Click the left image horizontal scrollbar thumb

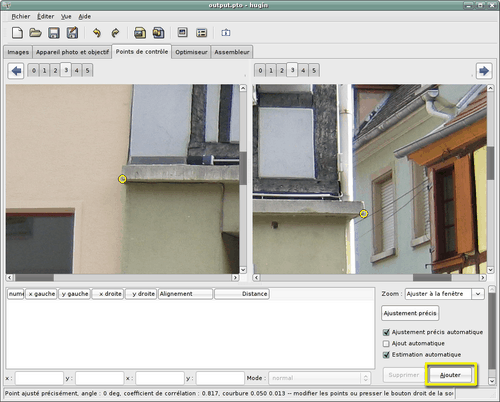34,278
